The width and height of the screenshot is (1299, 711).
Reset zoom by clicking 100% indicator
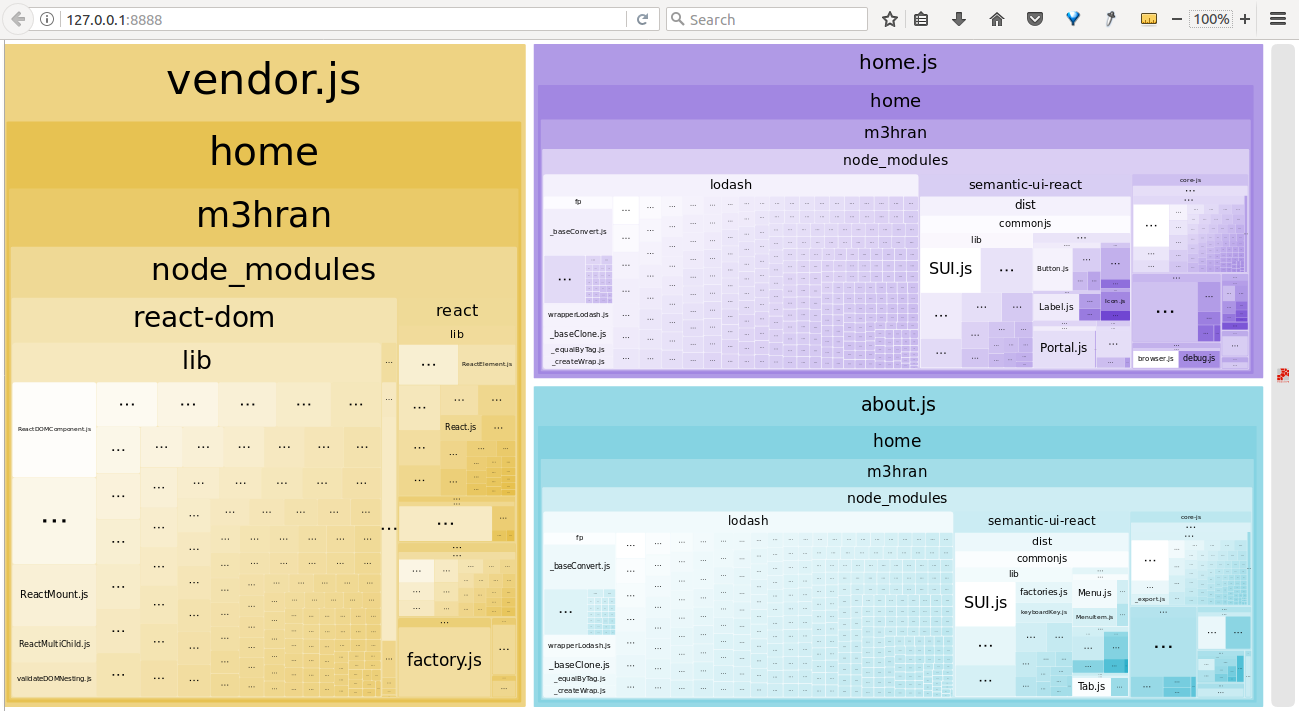[1211, 19]
